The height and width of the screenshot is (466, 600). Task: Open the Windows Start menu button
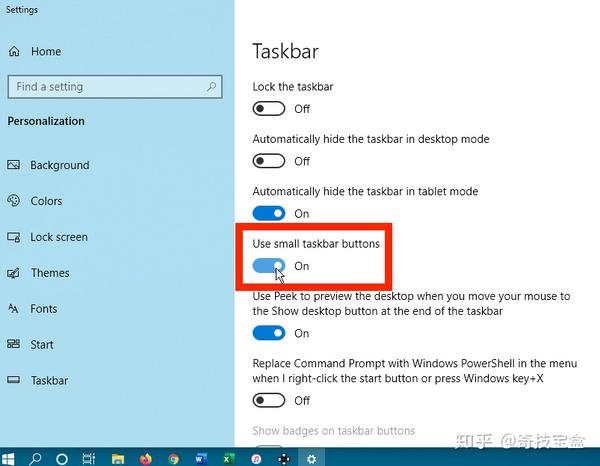pyautogui.click(x=7, y=459)
